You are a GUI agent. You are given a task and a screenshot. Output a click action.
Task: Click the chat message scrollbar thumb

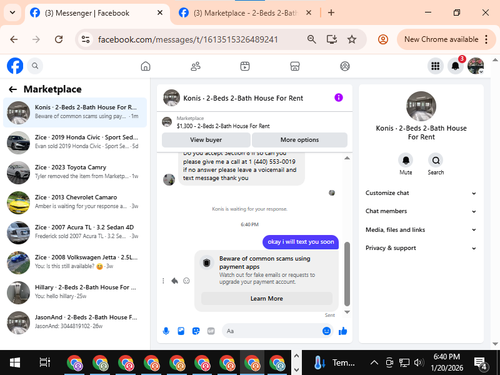(x=347, y=274)
